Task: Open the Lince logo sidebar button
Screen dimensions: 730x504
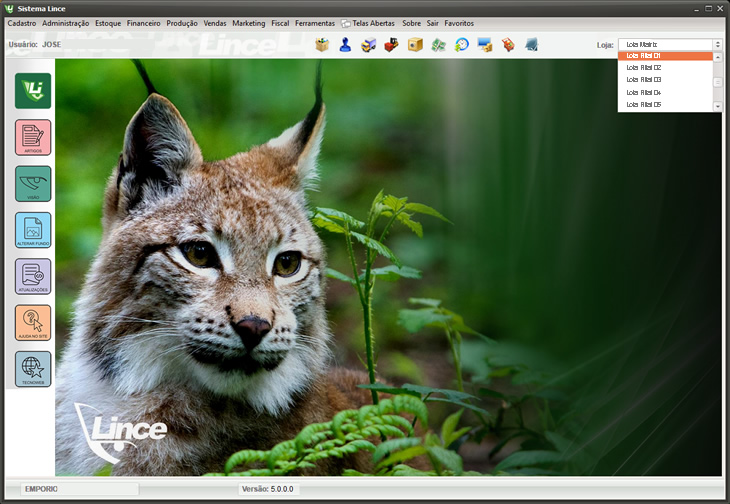Action: pos(33,91)
